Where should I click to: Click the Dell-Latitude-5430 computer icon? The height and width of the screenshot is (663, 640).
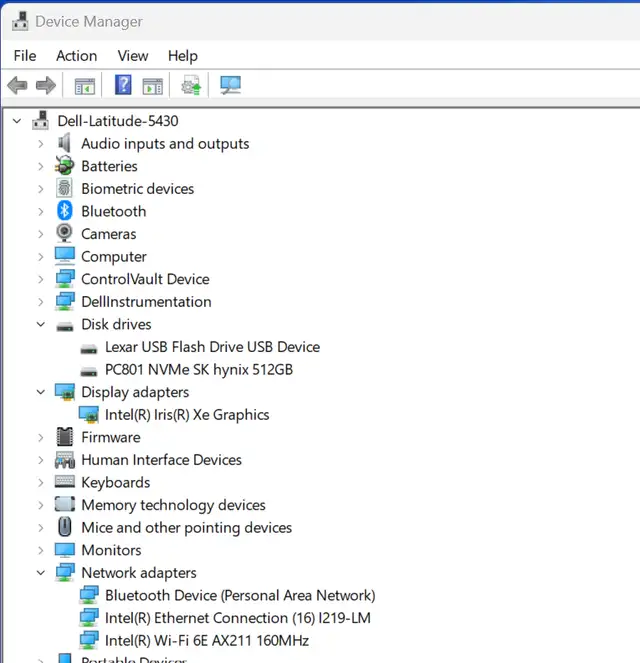pos(41,120)
